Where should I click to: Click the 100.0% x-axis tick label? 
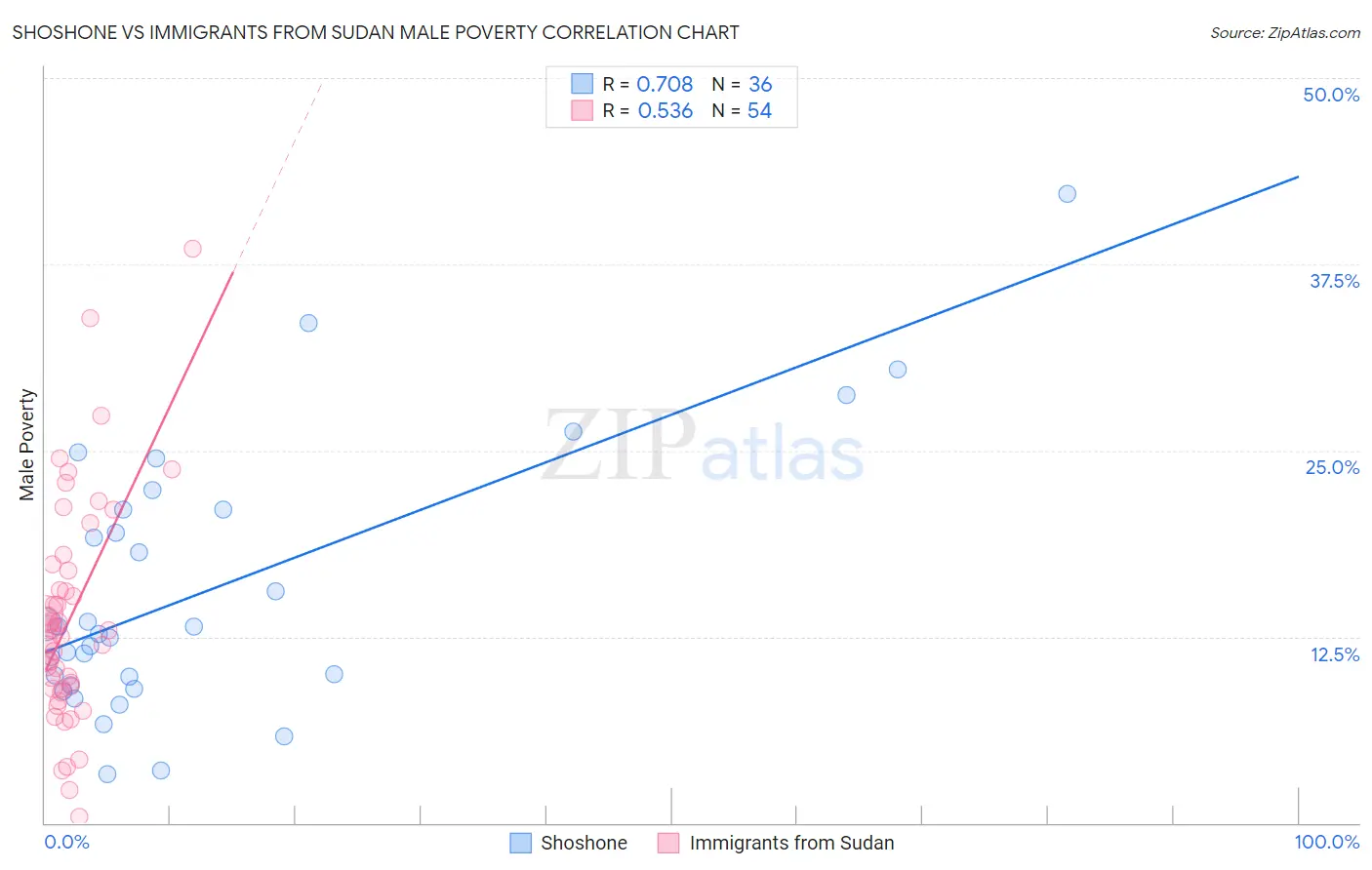click(x=1326, y=842)
